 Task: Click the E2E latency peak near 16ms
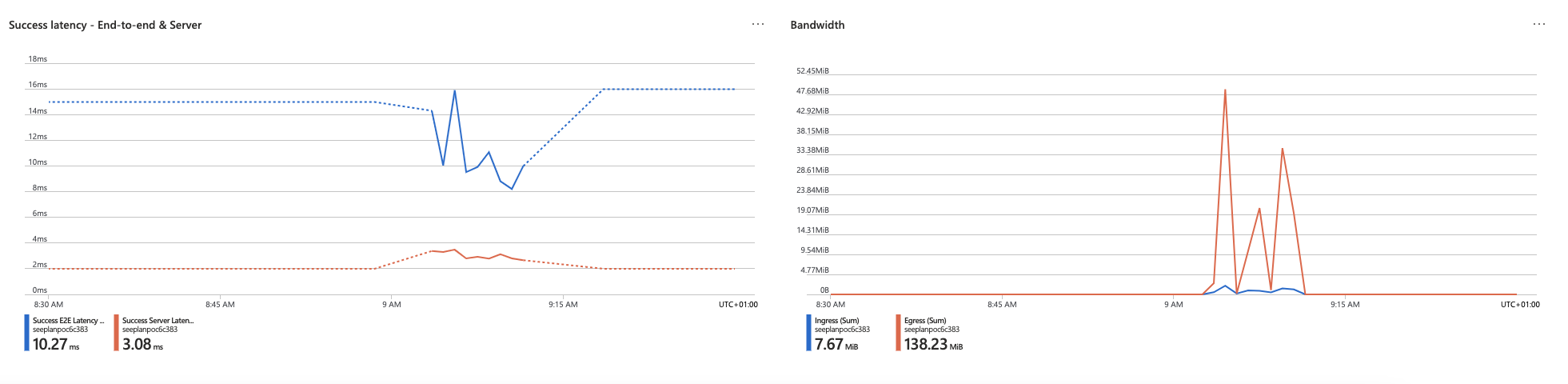pos(454,91)
